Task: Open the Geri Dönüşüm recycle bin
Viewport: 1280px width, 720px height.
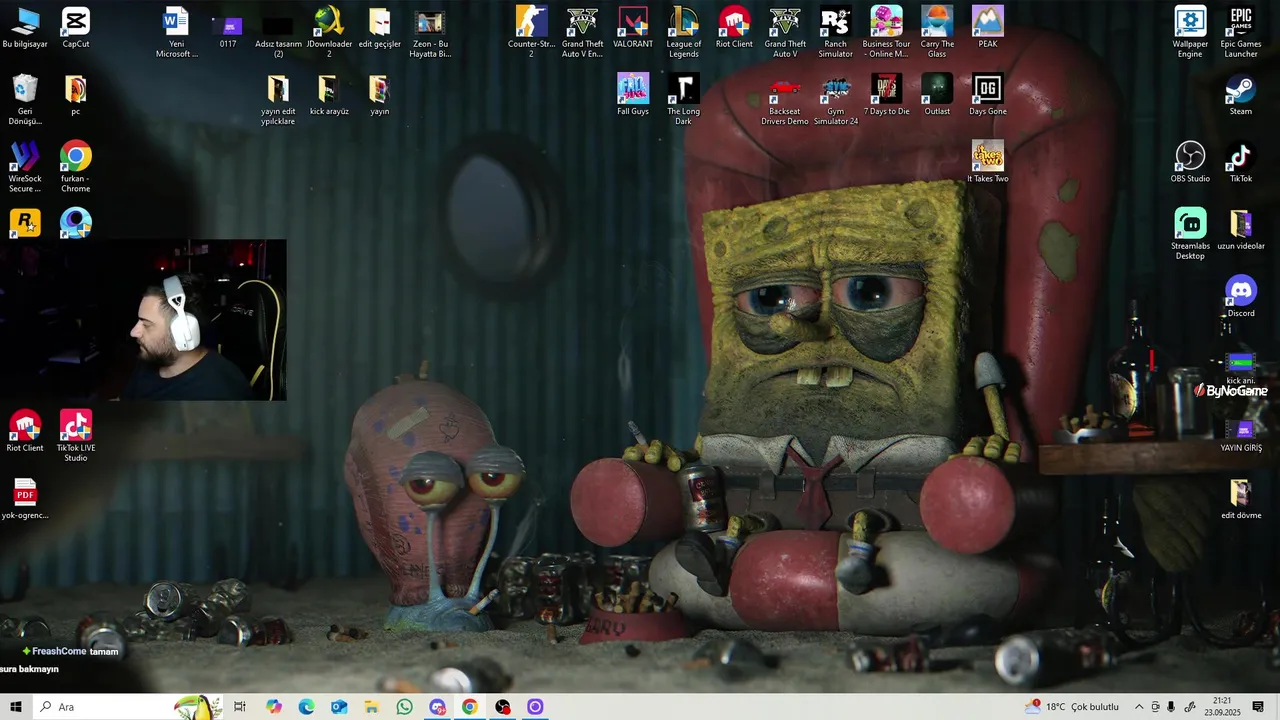Action: tap(25, 99)
